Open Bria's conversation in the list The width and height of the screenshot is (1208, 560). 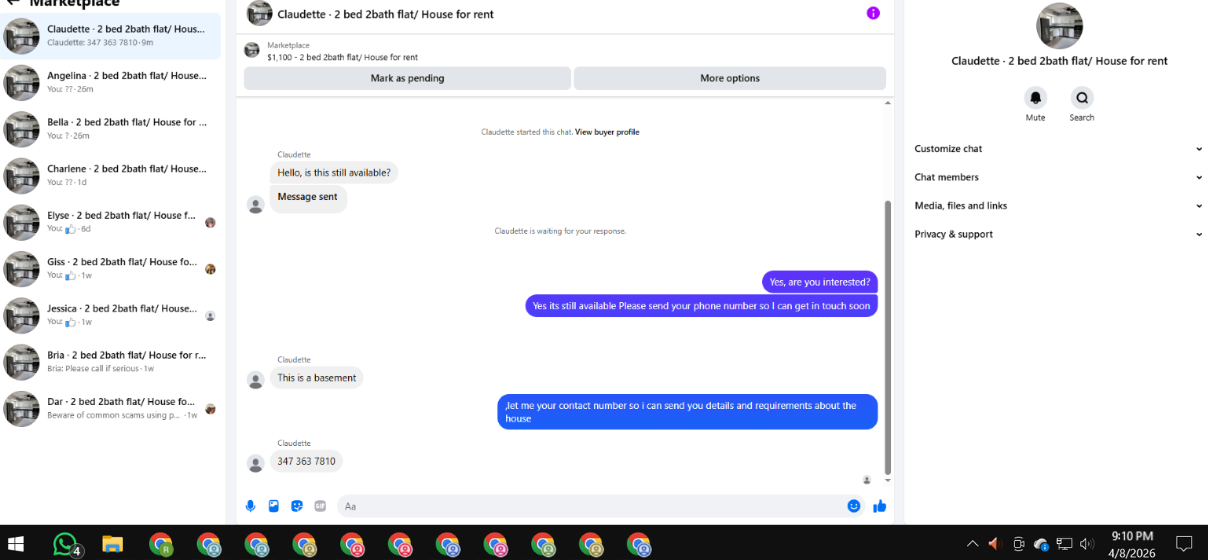(111, 361)
